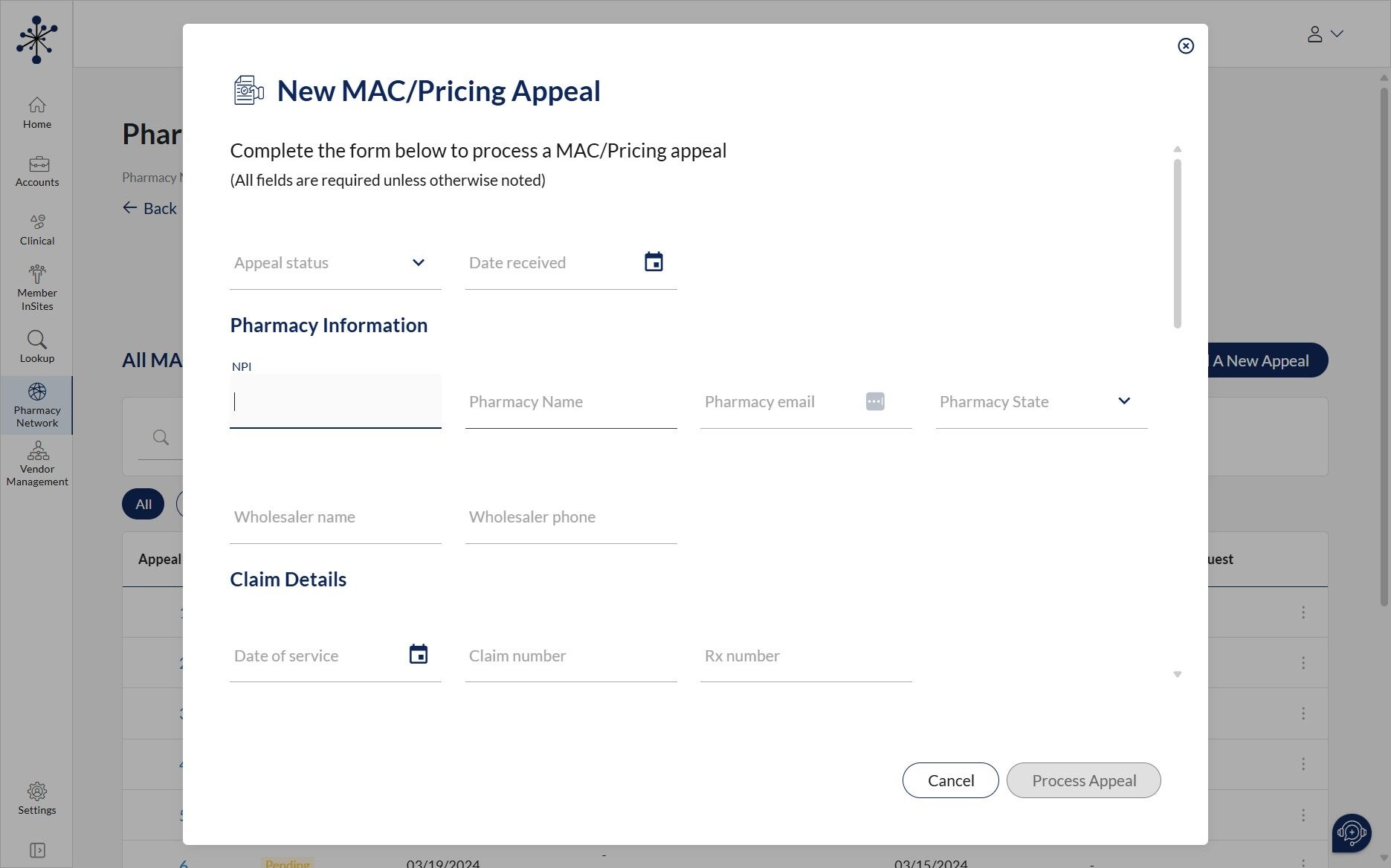1391x868 pixels.
Task: Open the Clinical section in the sidebar
Action: point(37,230)
